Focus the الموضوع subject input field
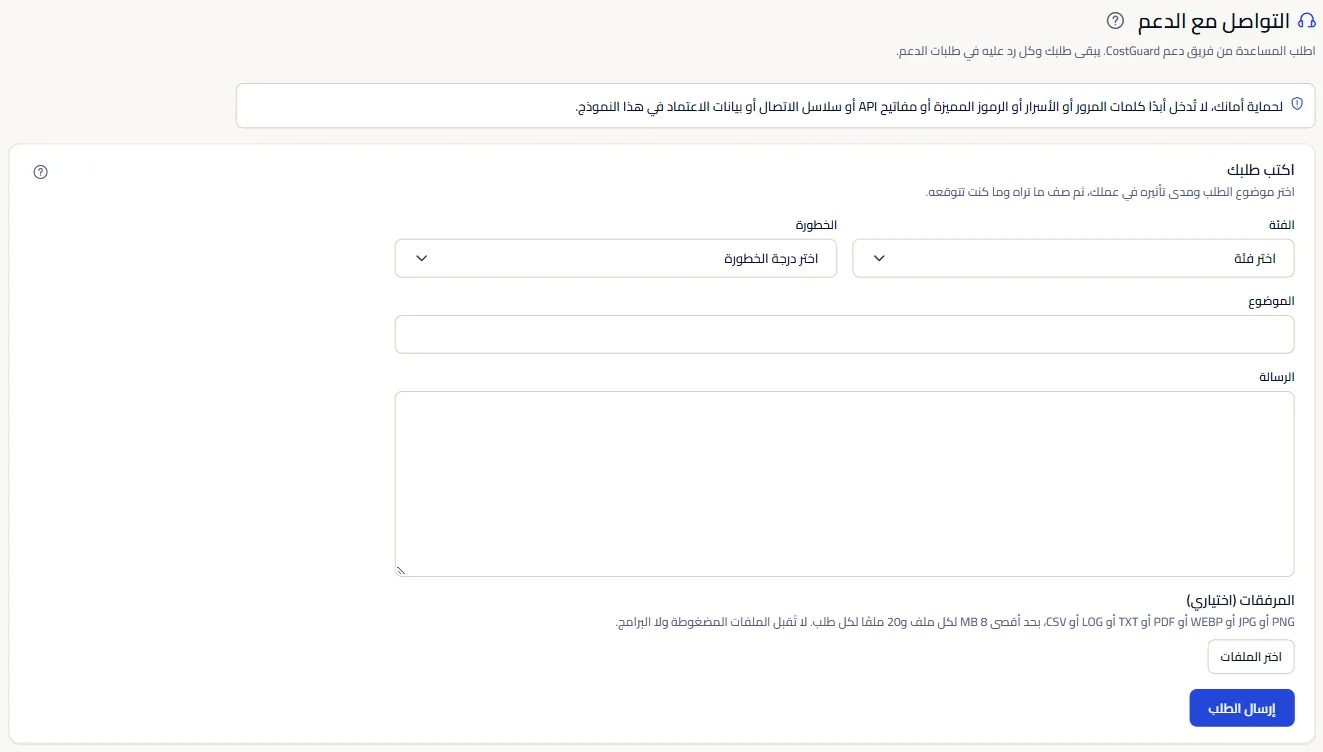This screenshot has height=752, width=1323. click(845, 334)
